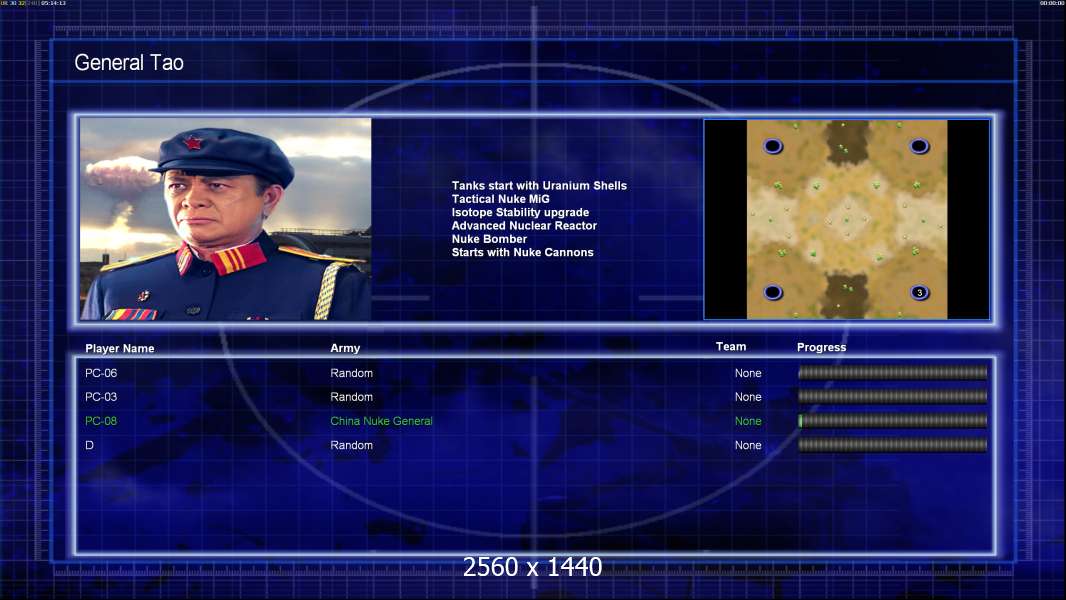The width and height of the screenshot is (1066, 600).
Task: Click General Tao's portrait image
Action: [x=226, y=219]
